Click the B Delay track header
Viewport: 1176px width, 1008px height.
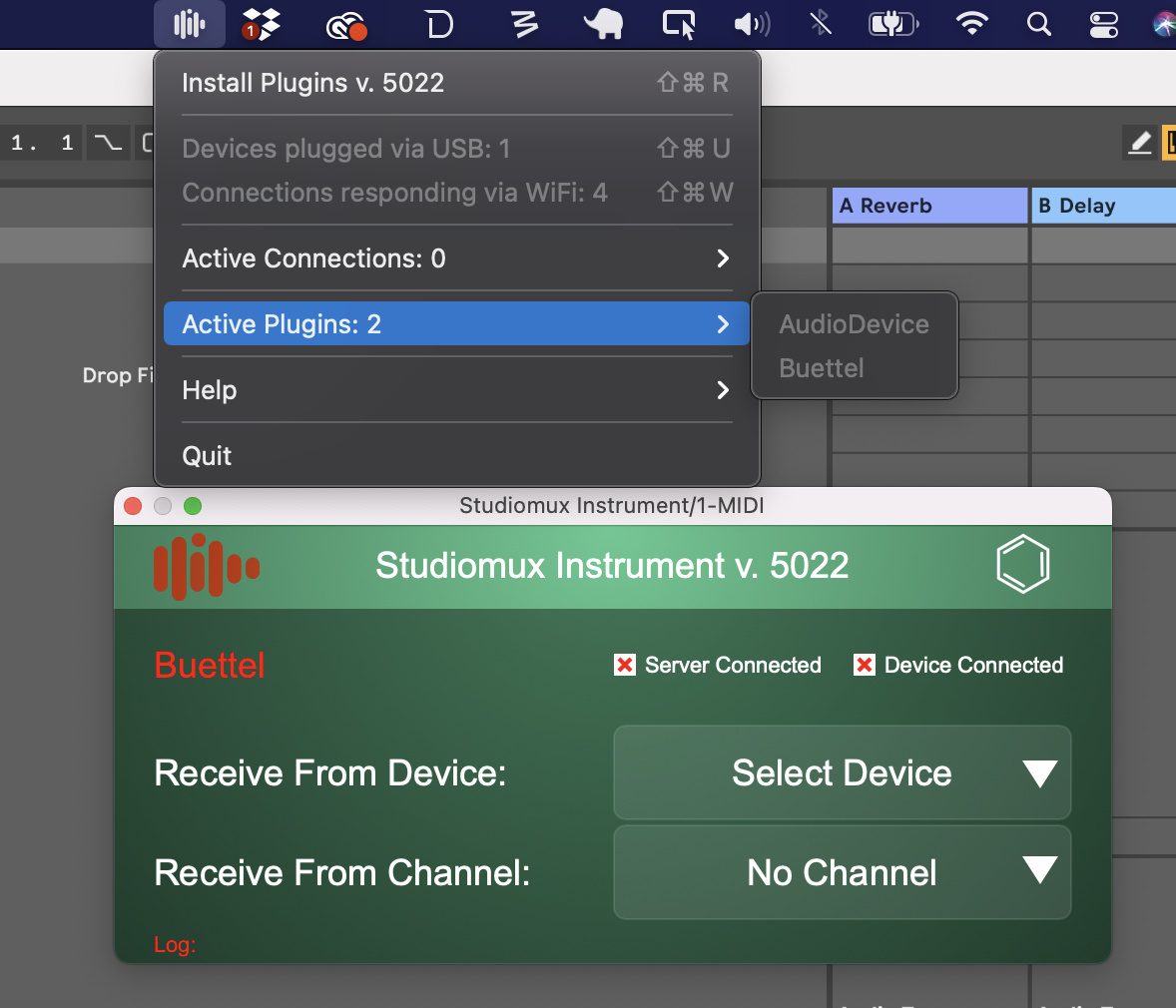click(x=1101, y=206)
